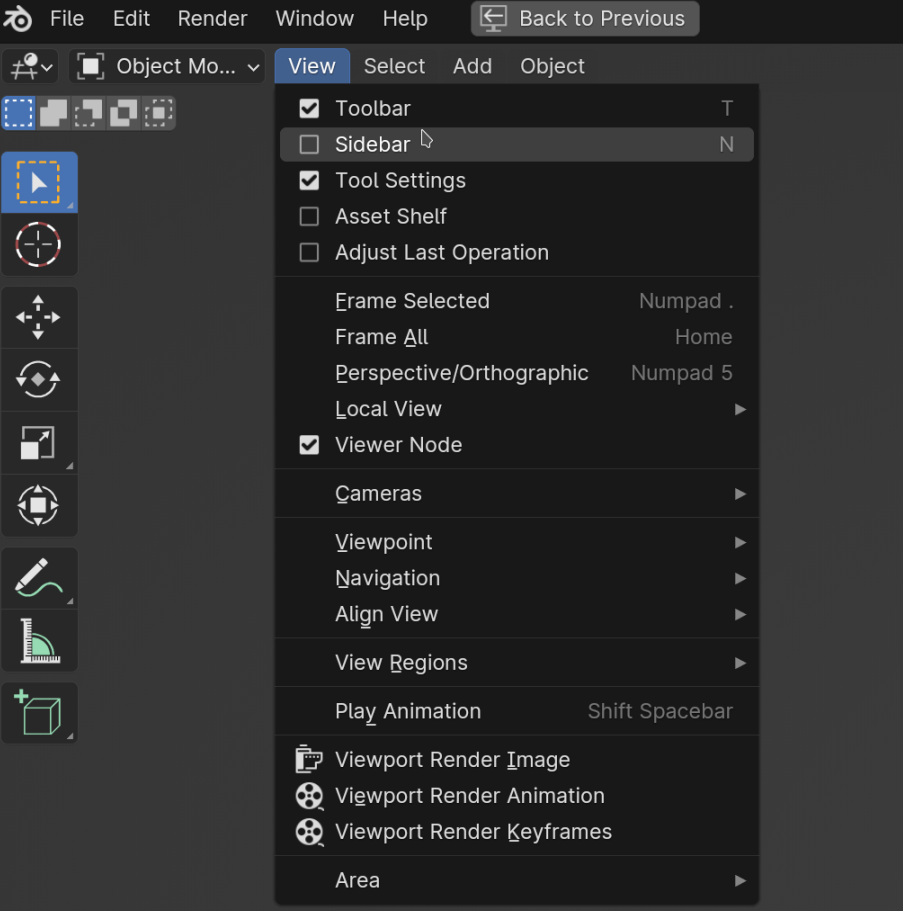Pick the Rotate tool
The width and height of the screenshot is (903, 911).
39,380
